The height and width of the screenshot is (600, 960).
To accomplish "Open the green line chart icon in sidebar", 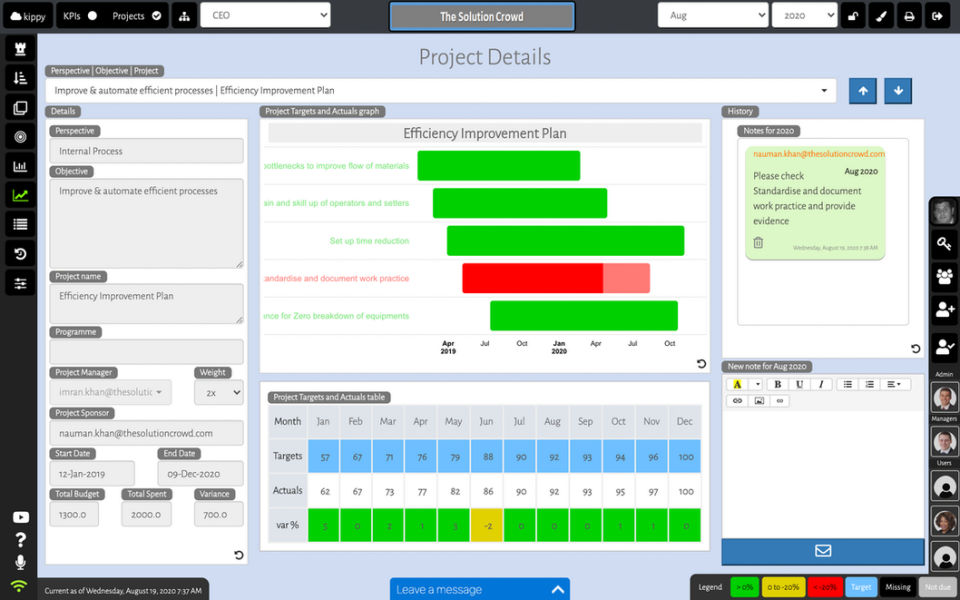I will [20, 195].
